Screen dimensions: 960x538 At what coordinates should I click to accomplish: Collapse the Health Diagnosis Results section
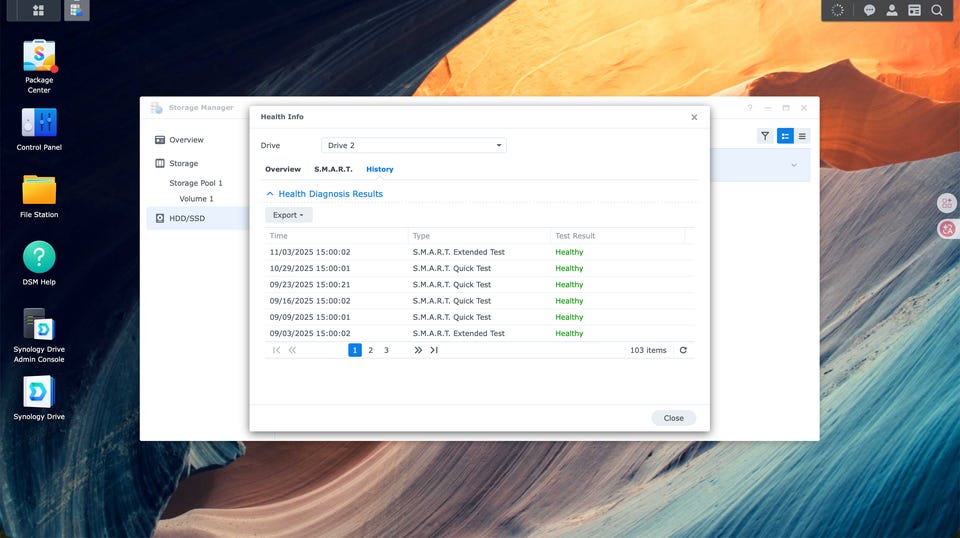(x=270, y=194)
